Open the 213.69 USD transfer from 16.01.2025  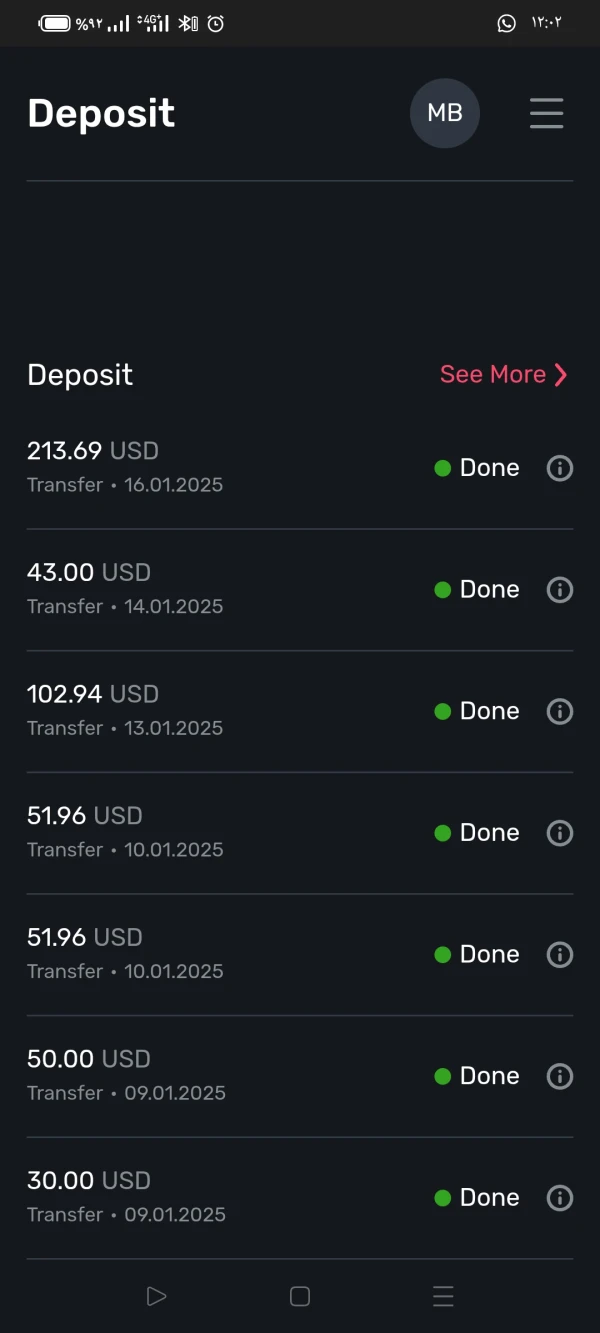point(125,467)
